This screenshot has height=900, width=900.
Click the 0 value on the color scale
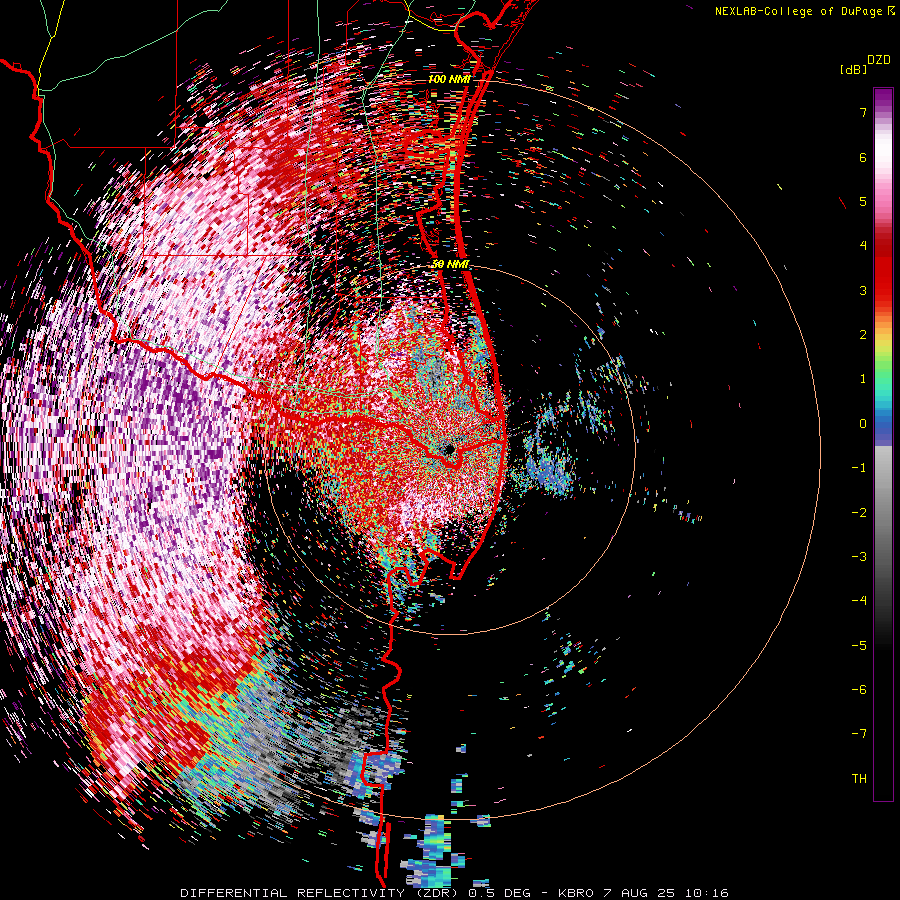(x=863, y=424)
